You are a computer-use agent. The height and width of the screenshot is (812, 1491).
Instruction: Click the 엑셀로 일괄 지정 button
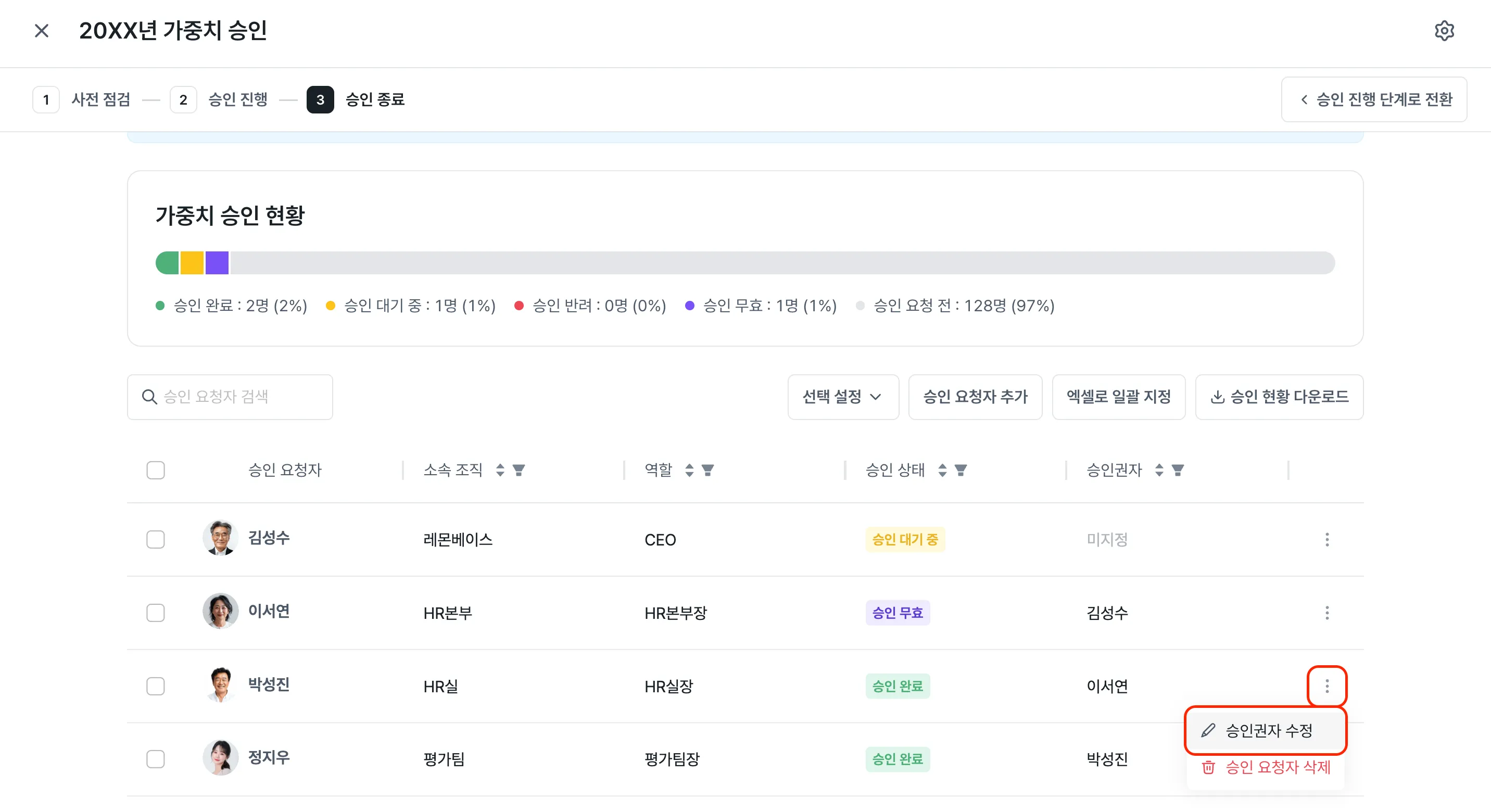1118,397
